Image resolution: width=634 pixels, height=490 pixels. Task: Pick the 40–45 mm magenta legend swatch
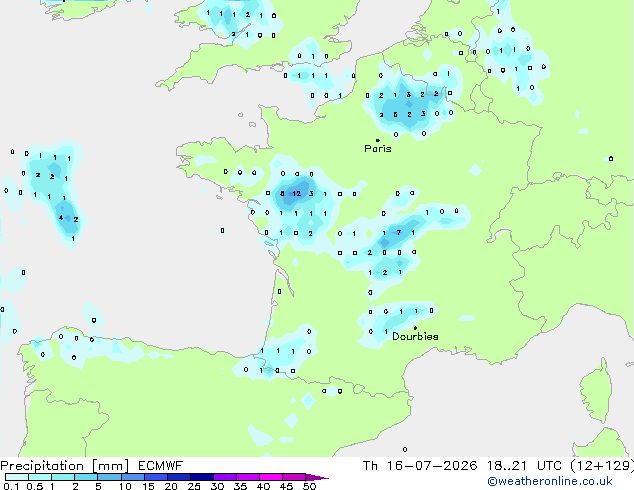[x=271, y=477]
